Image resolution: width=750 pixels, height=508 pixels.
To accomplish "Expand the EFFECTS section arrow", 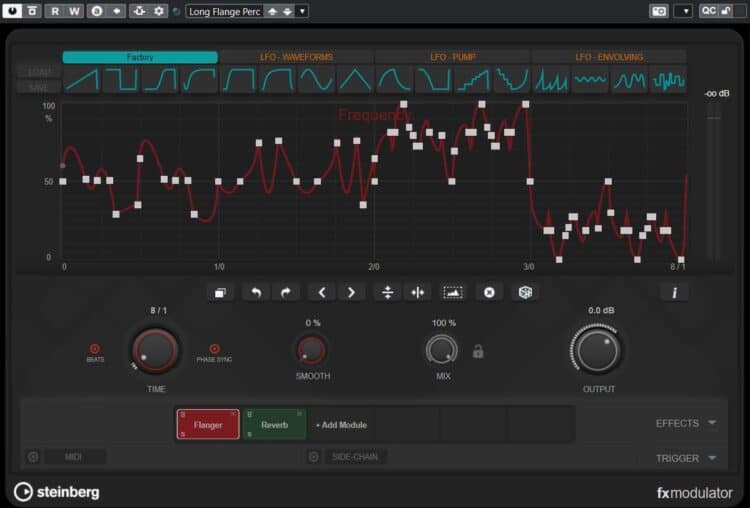I will 712,423.
